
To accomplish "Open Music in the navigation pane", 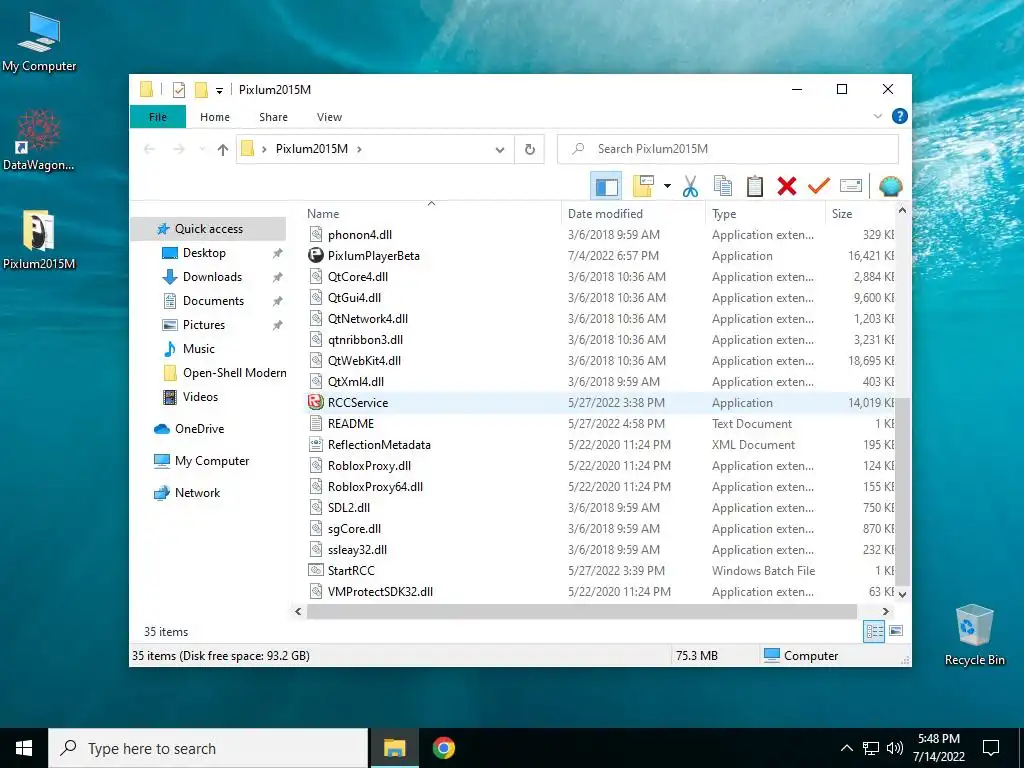I will (x=198, y=349).
